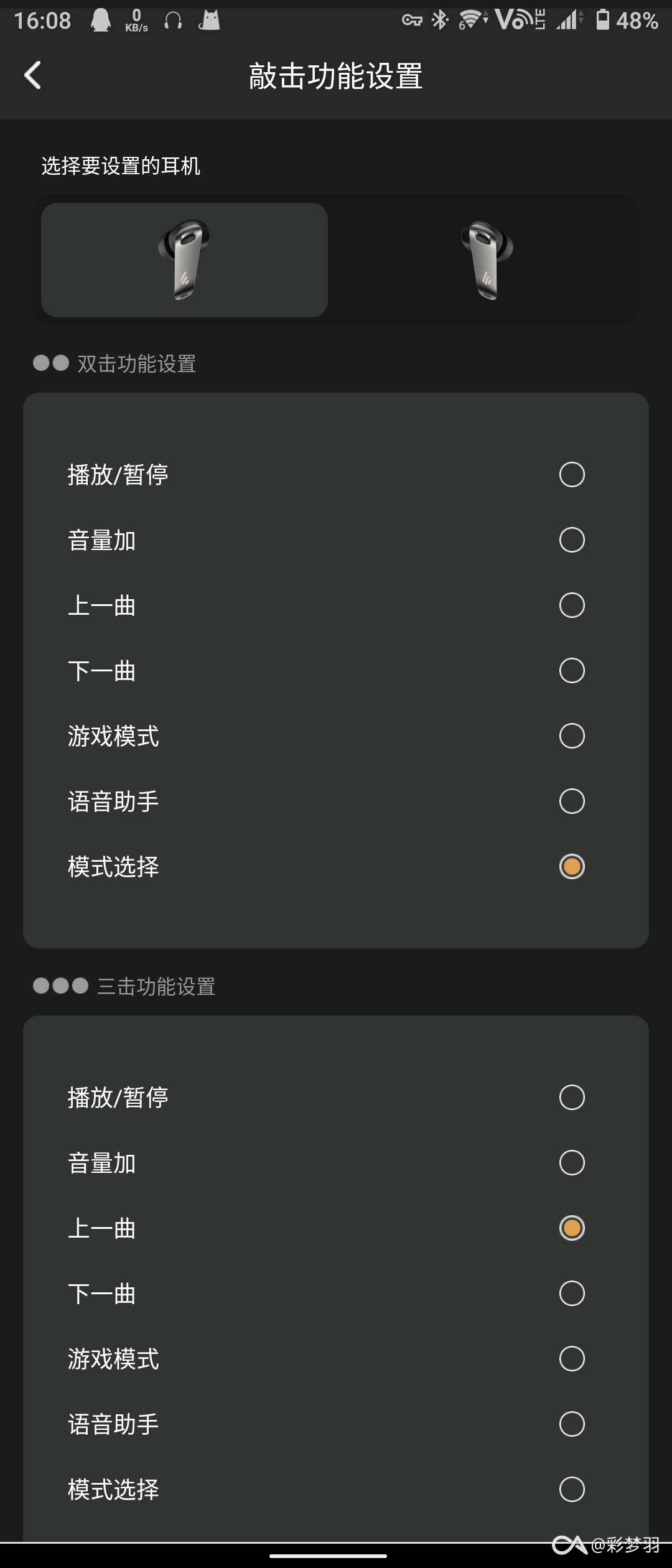Tap the headphone icon in status bar
Screen dimensions: 672x1568
pos(173,21)
